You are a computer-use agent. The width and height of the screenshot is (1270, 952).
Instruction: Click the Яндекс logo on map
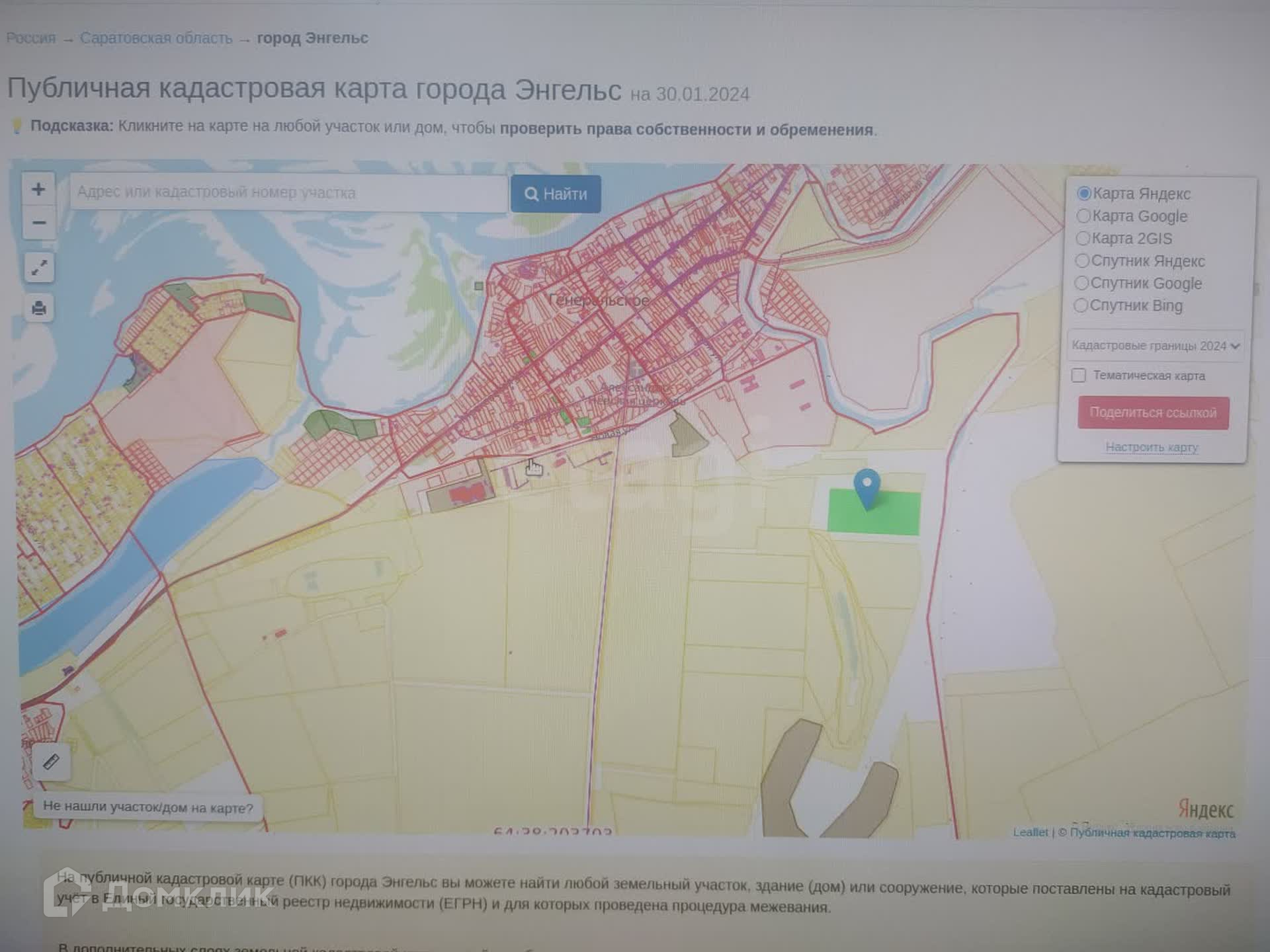coord(1205,809)
